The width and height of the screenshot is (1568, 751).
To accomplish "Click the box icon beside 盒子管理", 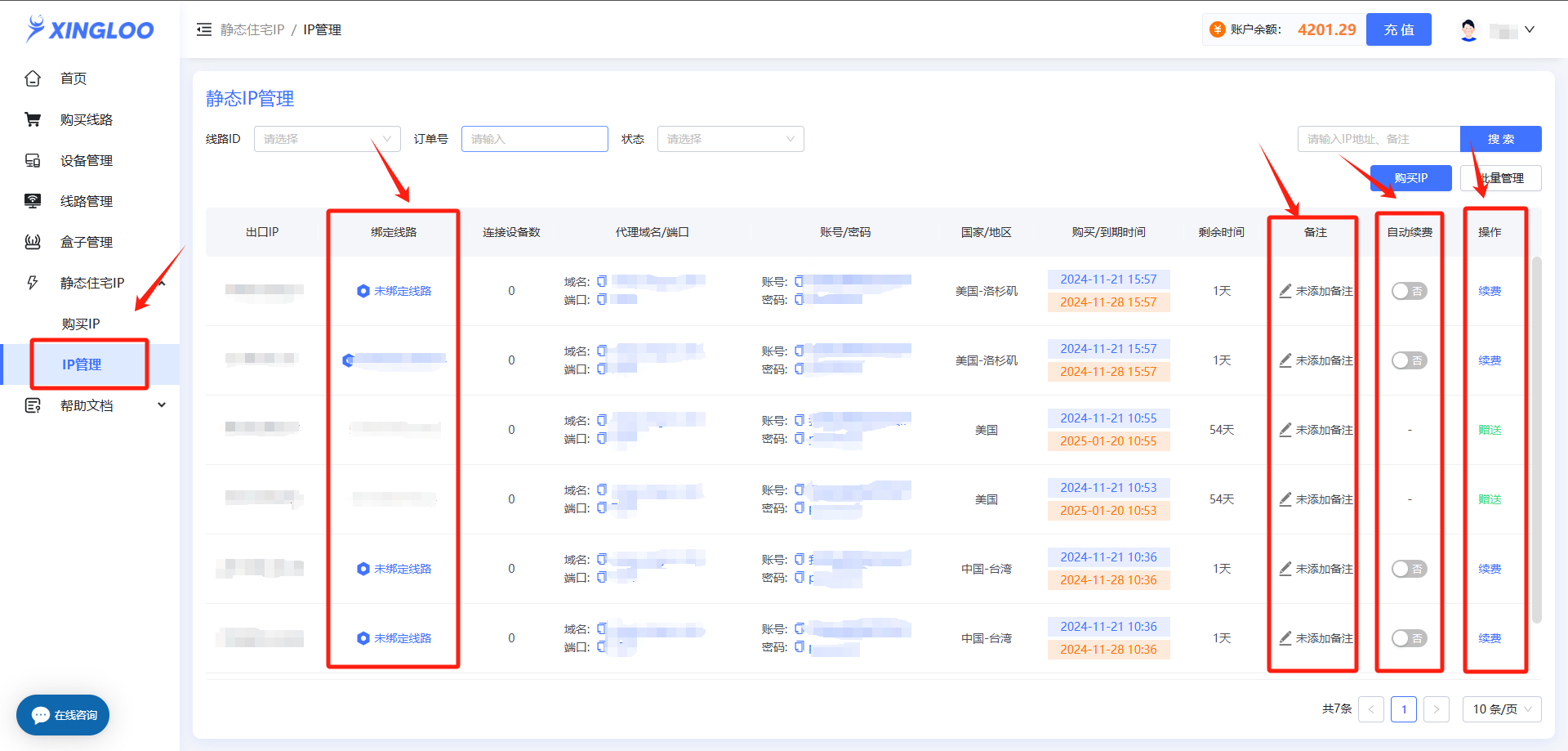I will click(x=33, y=242).
